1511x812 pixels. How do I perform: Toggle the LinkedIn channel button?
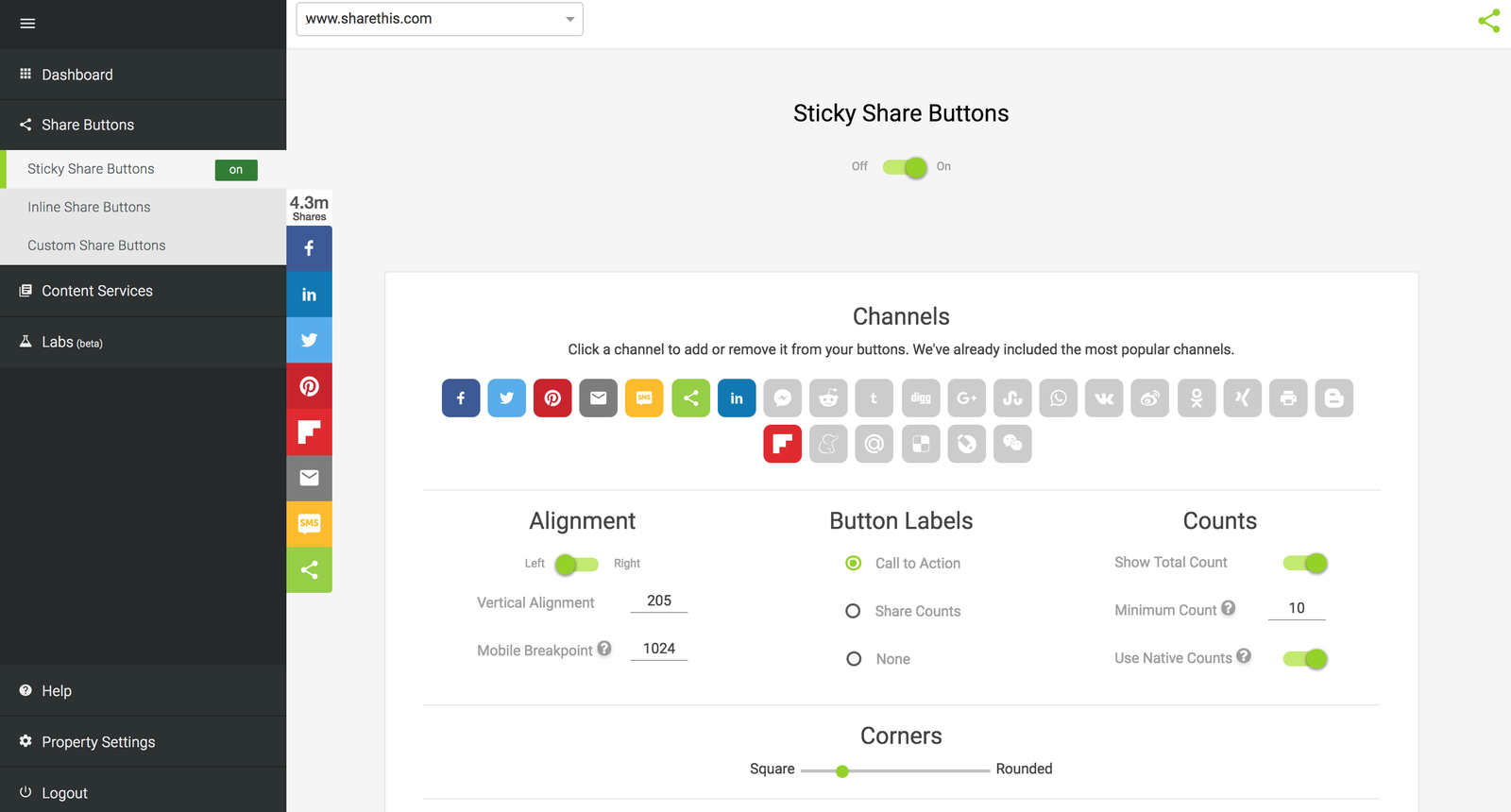click(737, 398)
